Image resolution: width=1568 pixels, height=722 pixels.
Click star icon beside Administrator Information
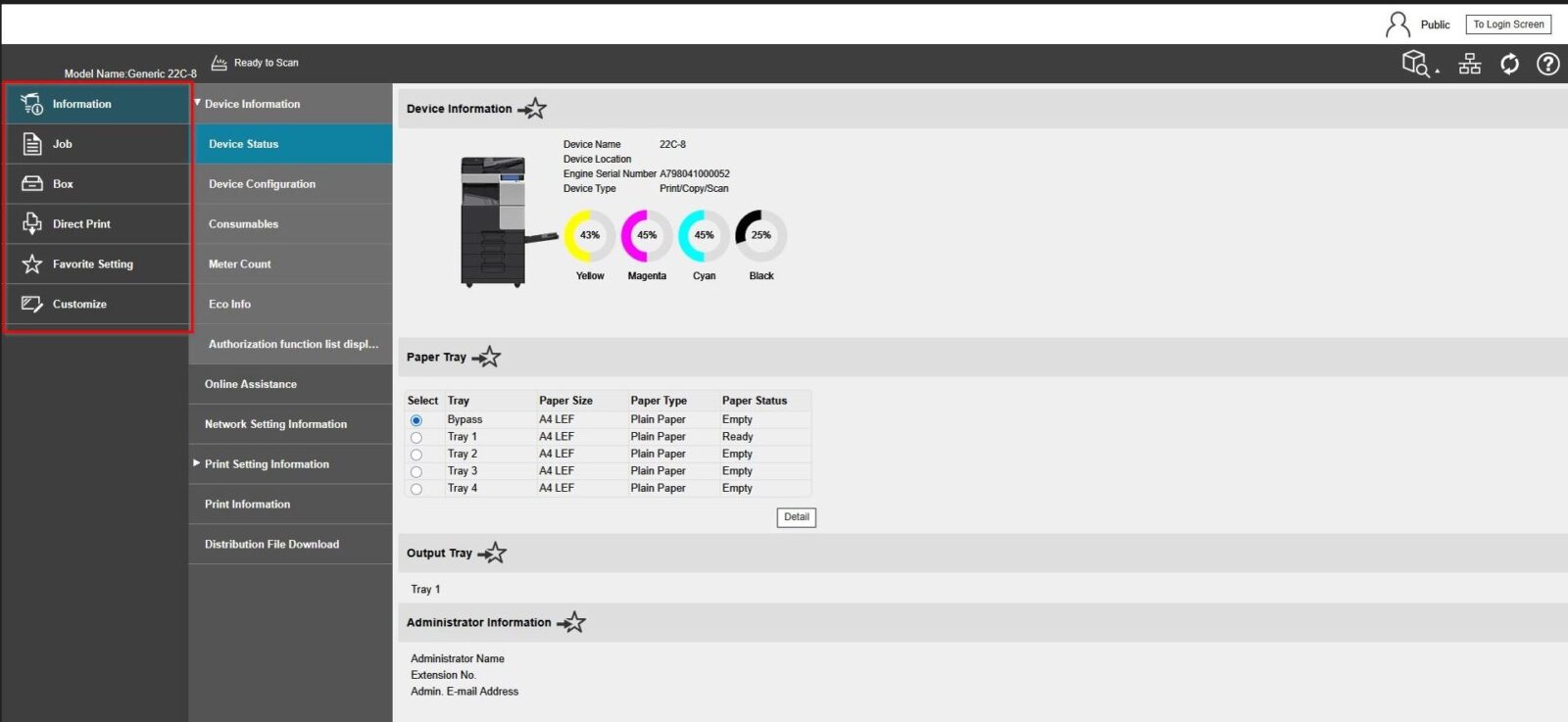point(572,623)
